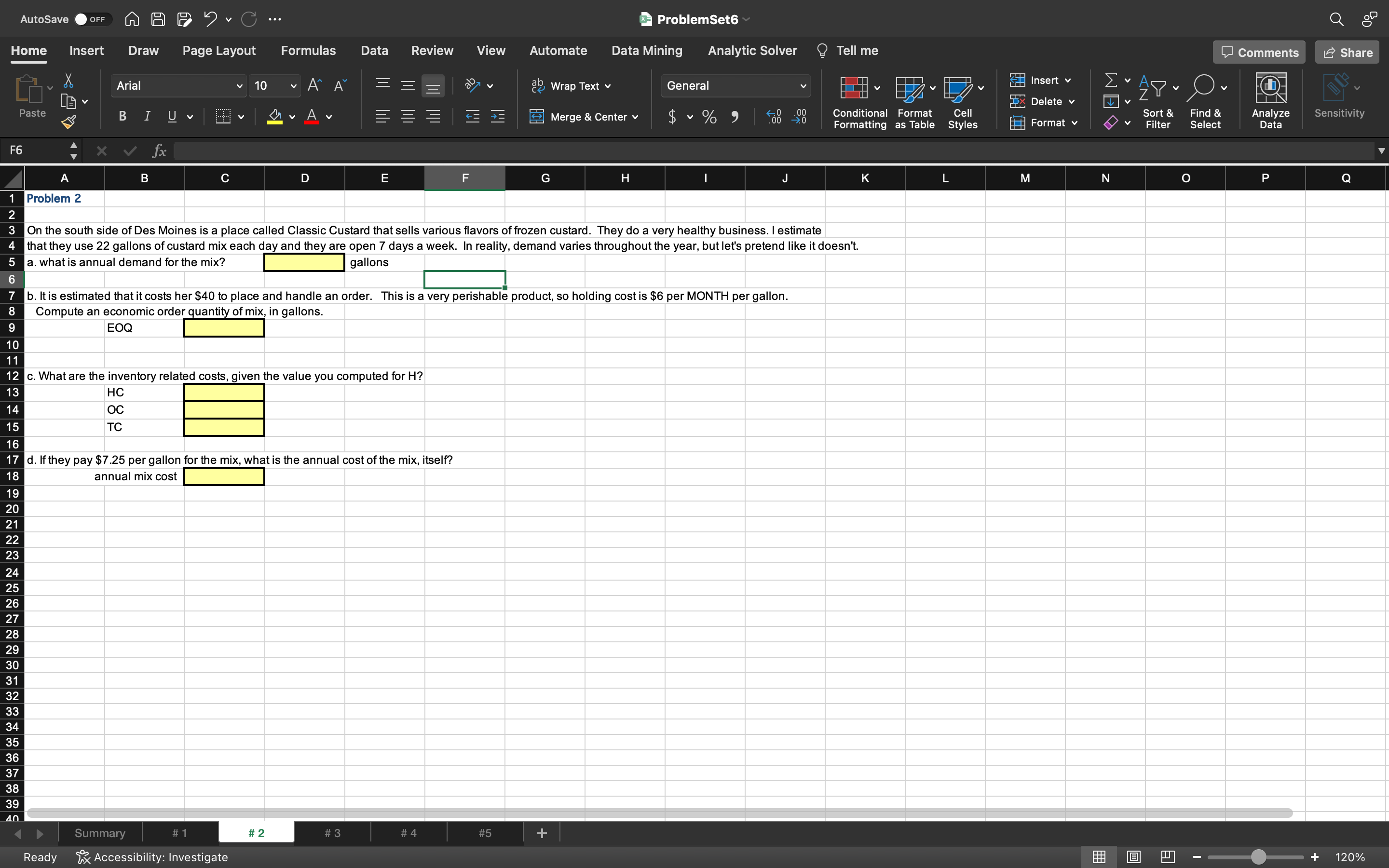
Task: Apply bold formatting
Action: [122, 116]
